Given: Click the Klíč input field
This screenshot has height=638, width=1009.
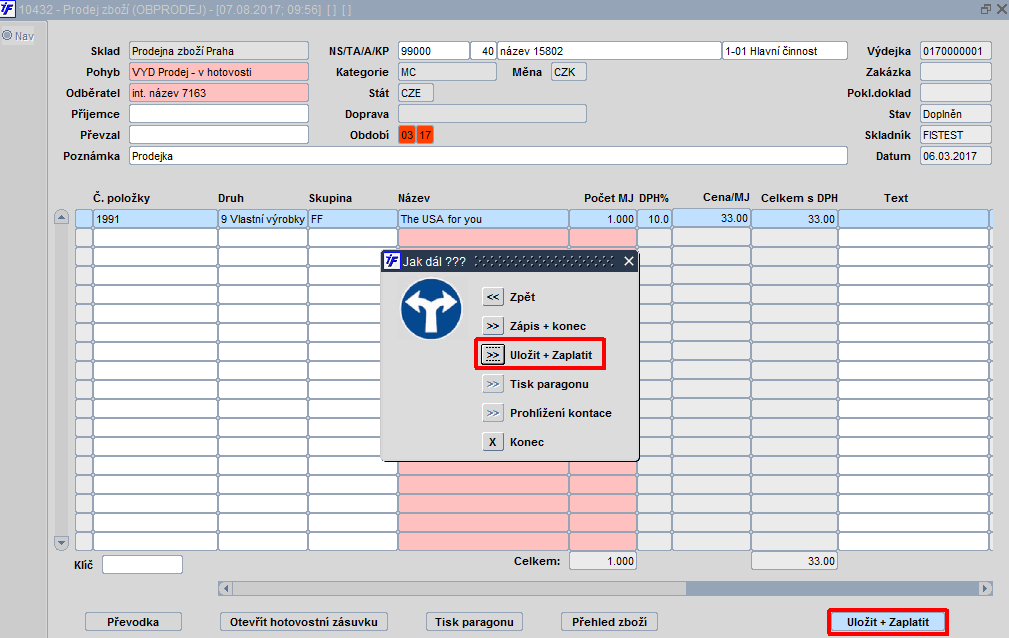Looking at the screenshot, I should click(x=142, y=565).
